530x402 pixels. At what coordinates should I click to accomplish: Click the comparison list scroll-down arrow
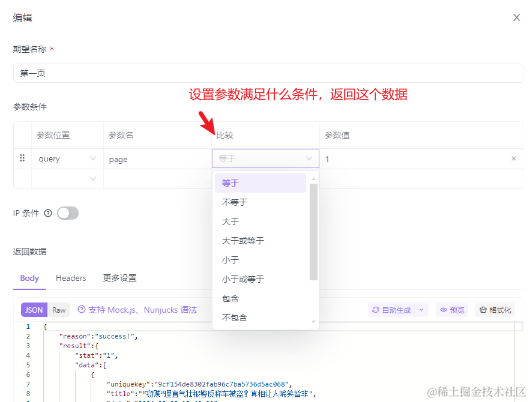coord(313,322)
